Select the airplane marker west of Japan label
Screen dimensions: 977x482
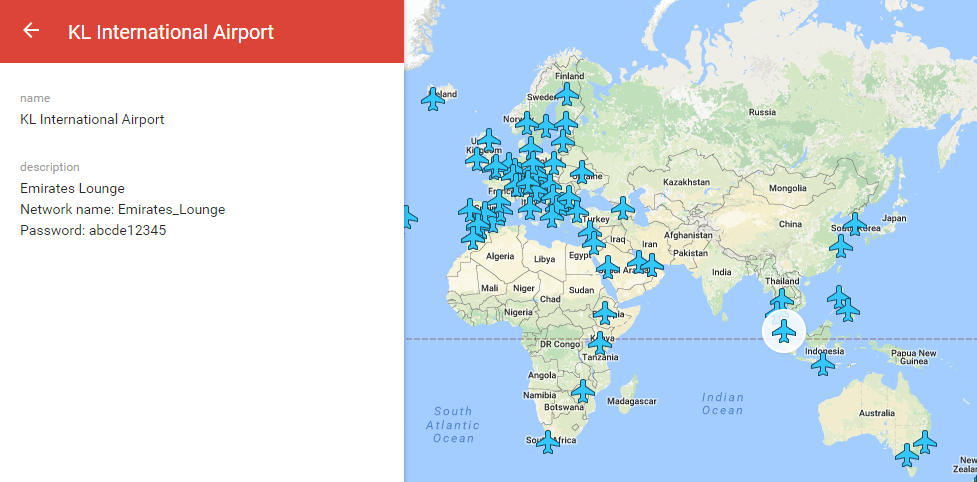point(855,223)
